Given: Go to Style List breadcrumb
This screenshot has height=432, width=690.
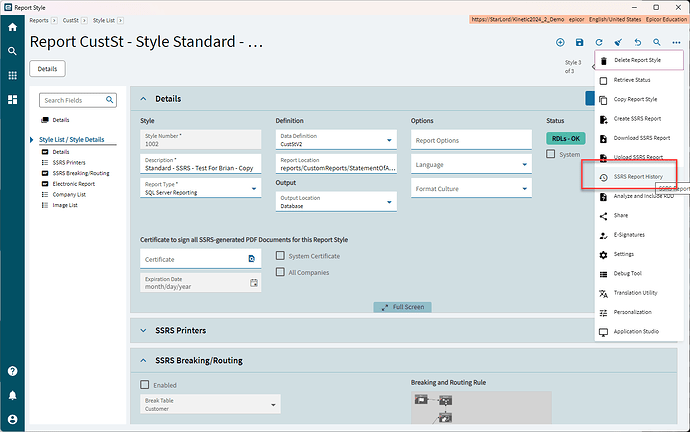Looking at the screenshot, I should (104, 20).
